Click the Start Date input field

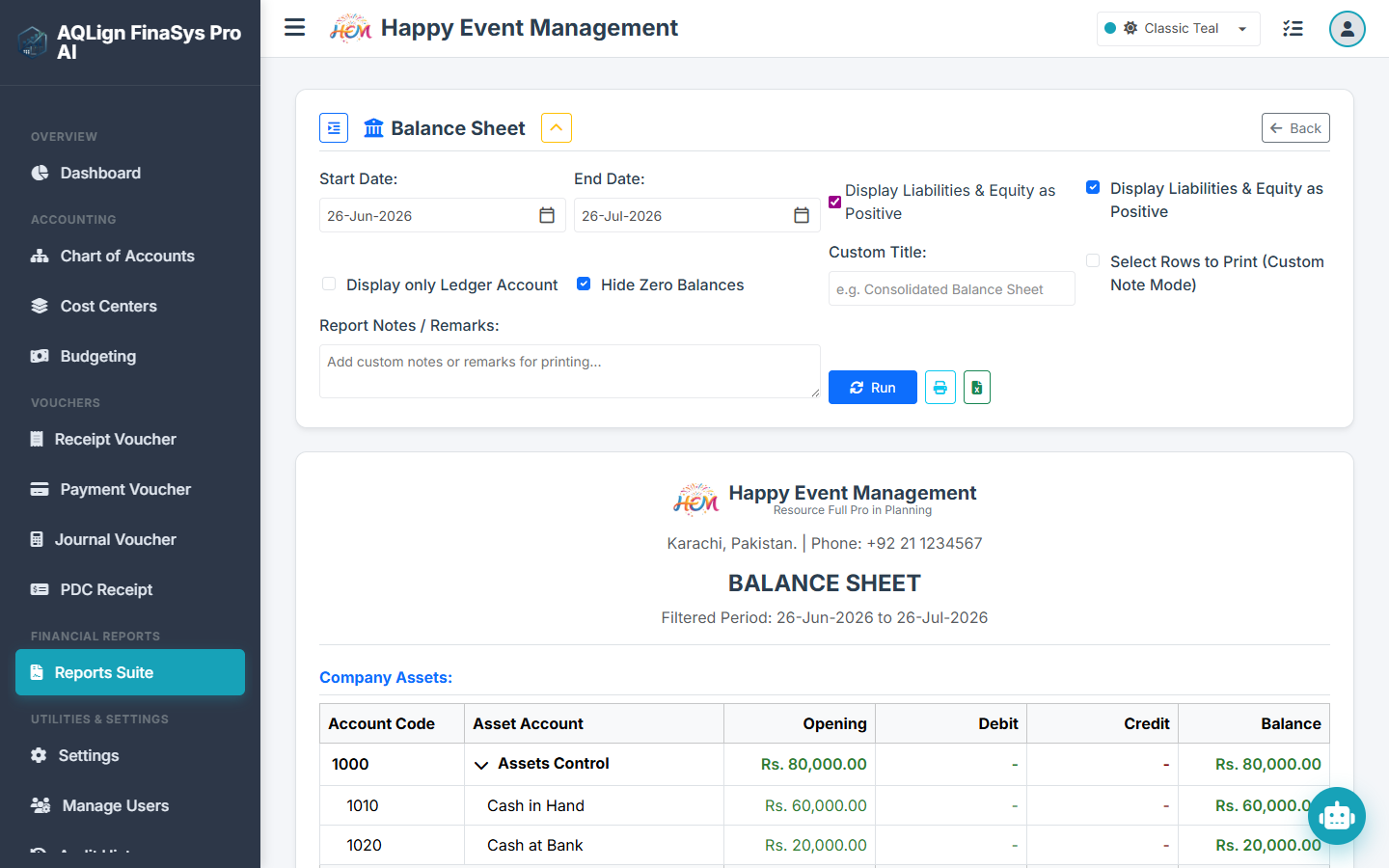tap(442, 215)
